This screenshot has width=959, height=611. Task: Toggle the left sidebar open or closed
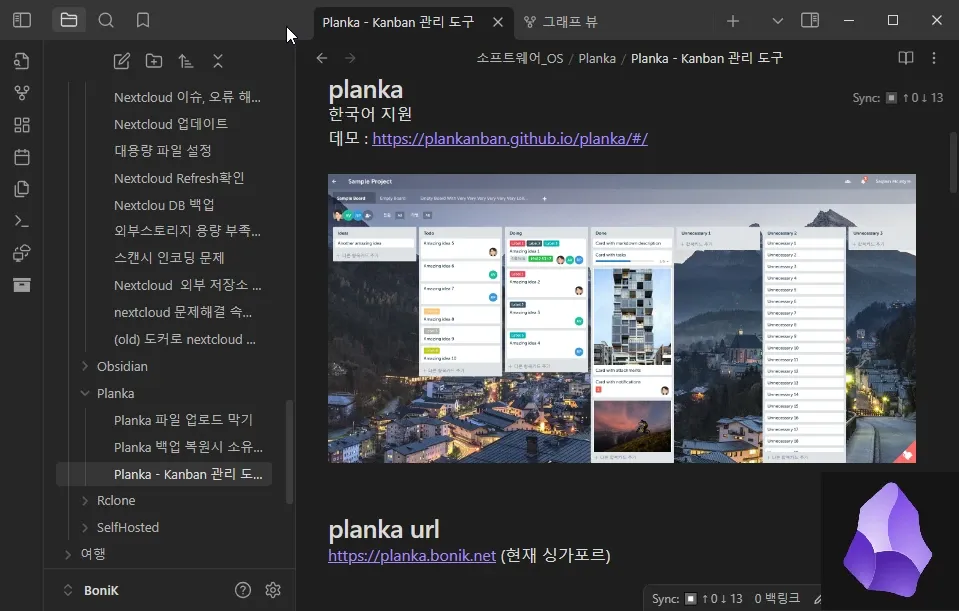click(x=21, y=20)
